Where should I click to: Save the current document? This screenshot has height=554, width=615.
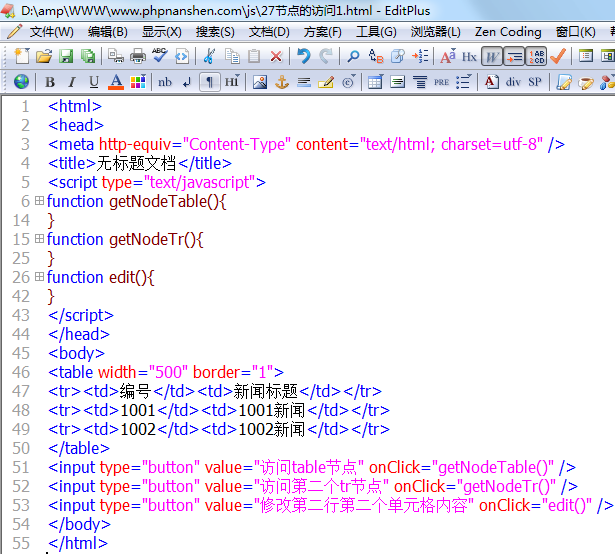66,56
